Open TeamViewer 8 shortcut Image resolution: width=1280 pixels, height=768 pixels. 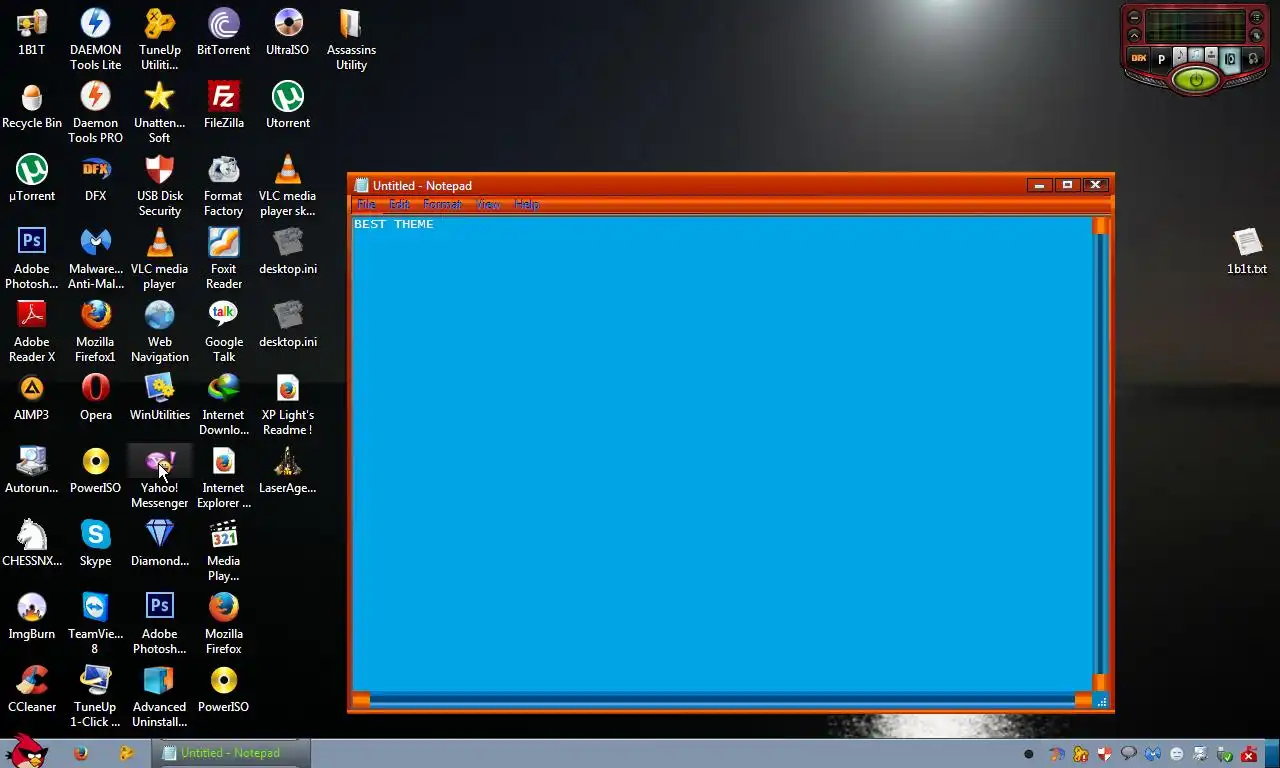pos(96,623)
